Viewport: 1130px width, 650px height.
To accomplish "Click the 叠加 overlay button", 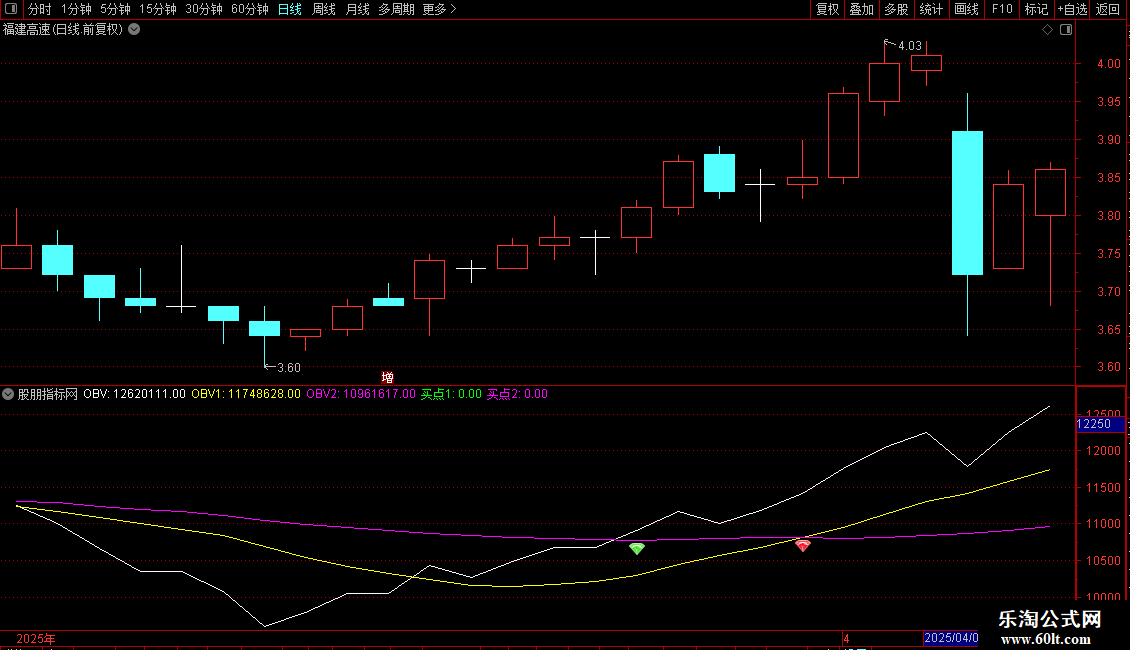I will click(x=861, y=9).
